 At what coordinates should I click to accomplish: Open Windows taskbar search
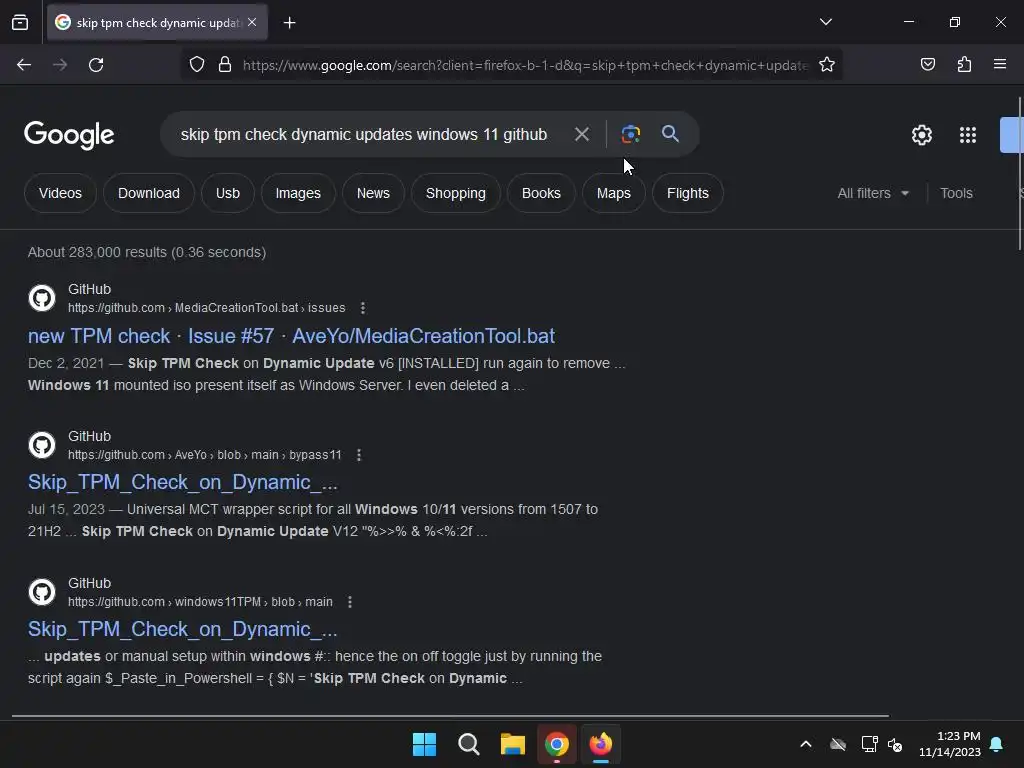click(468, 744)
